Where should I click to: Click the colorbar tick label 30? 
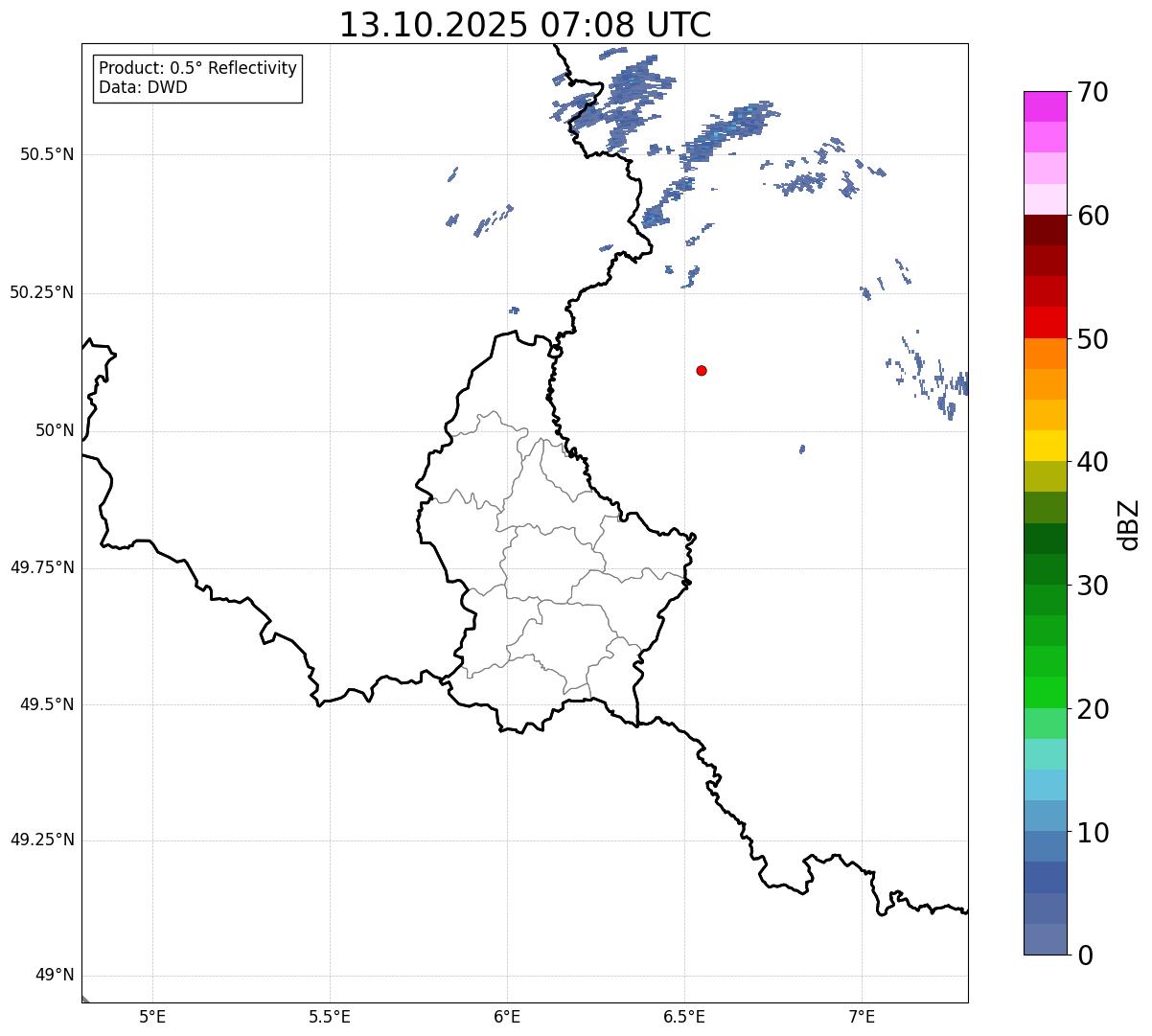[1093, 586]
